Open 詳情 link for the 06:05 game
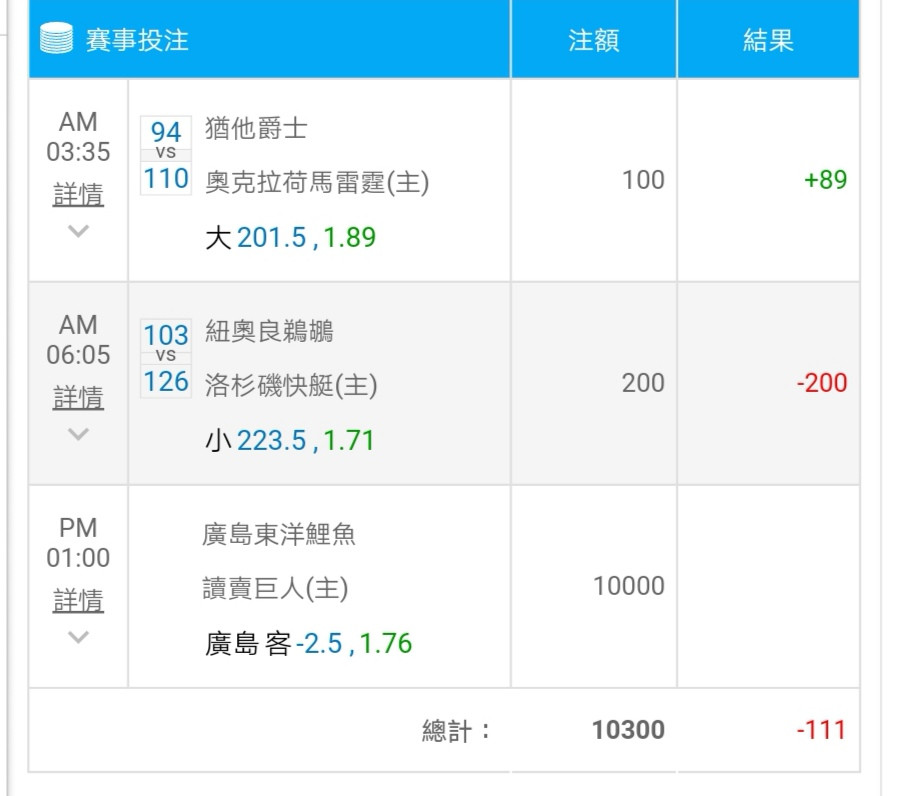This screenshot has width=902, height=796. pyautogui.click(x=78, y=397)
